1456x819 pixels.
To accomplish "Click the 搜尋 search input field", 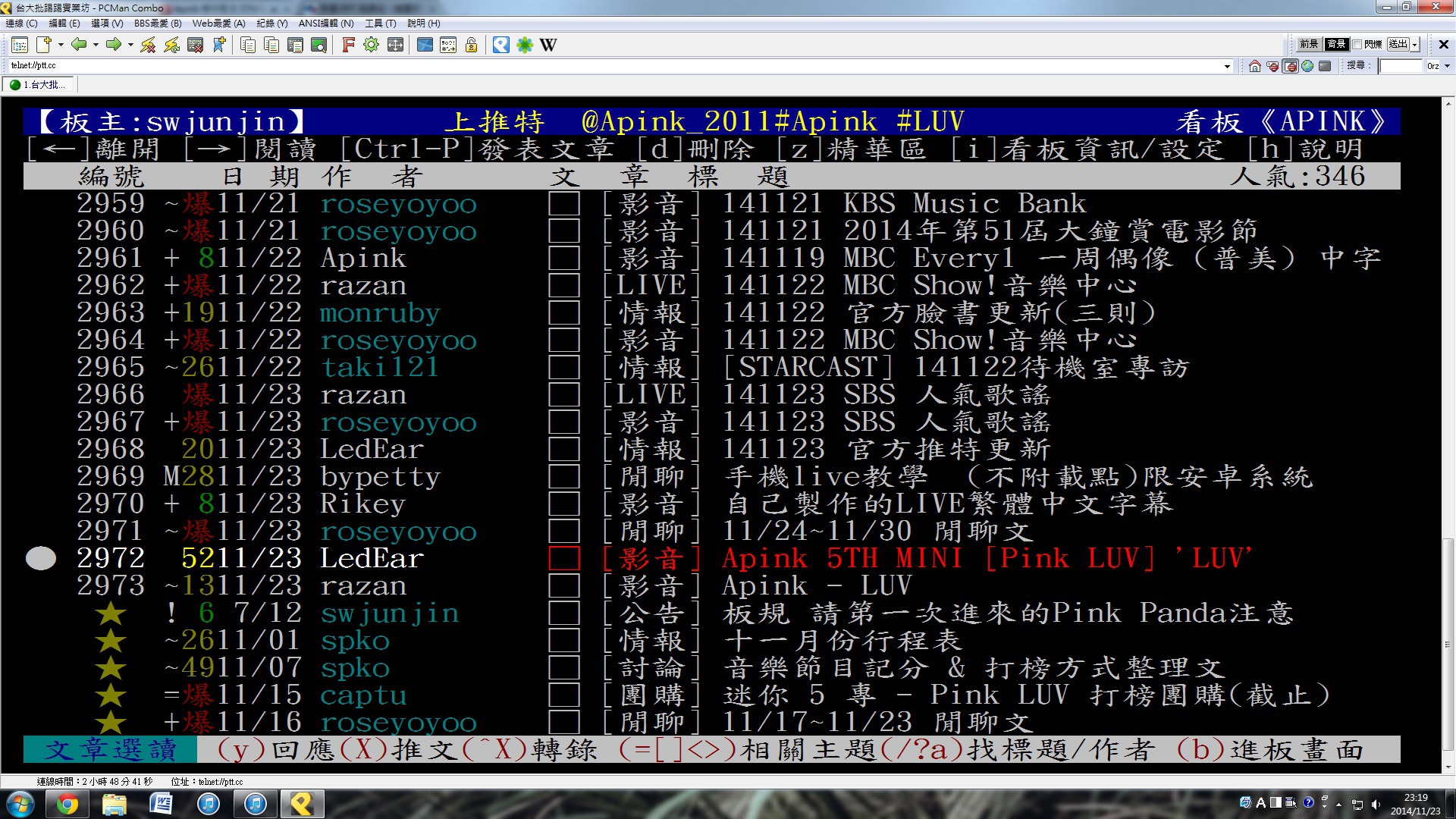I will [1400, 66].
